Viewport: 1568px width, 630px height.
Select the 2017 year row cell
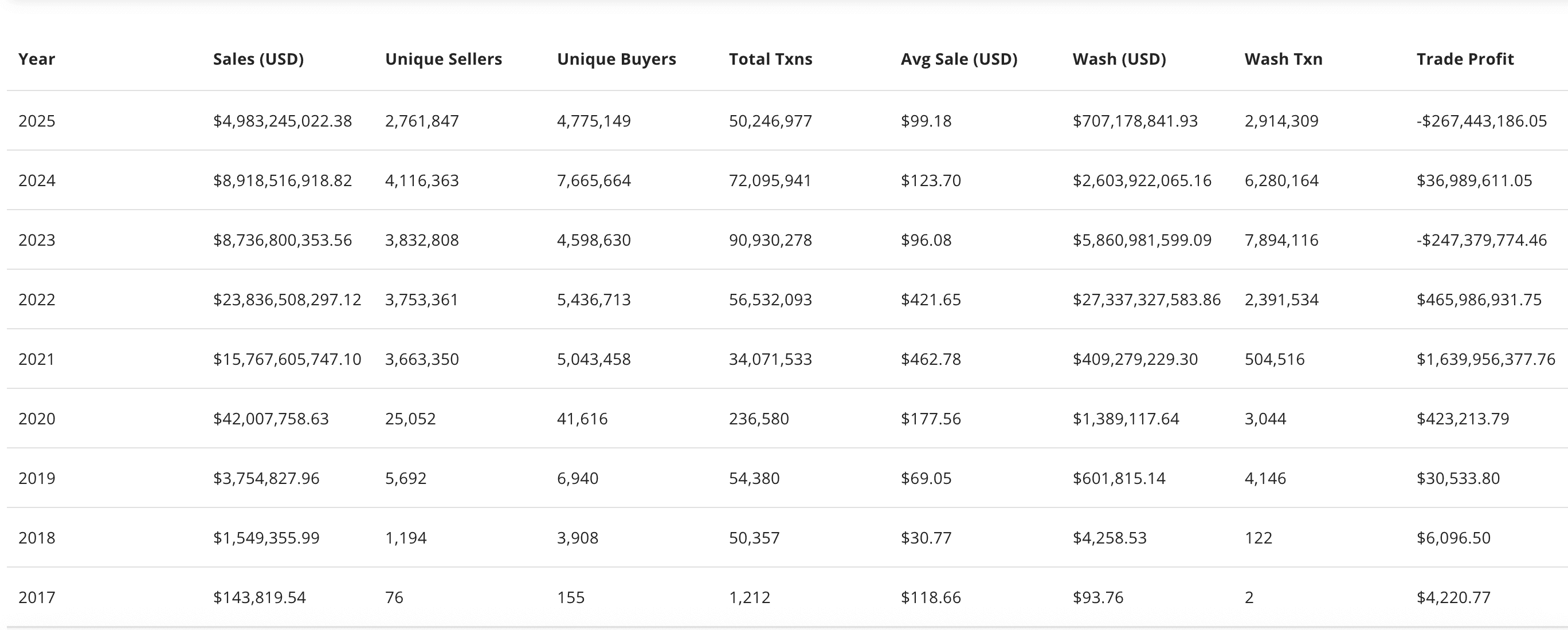[37, 598]
